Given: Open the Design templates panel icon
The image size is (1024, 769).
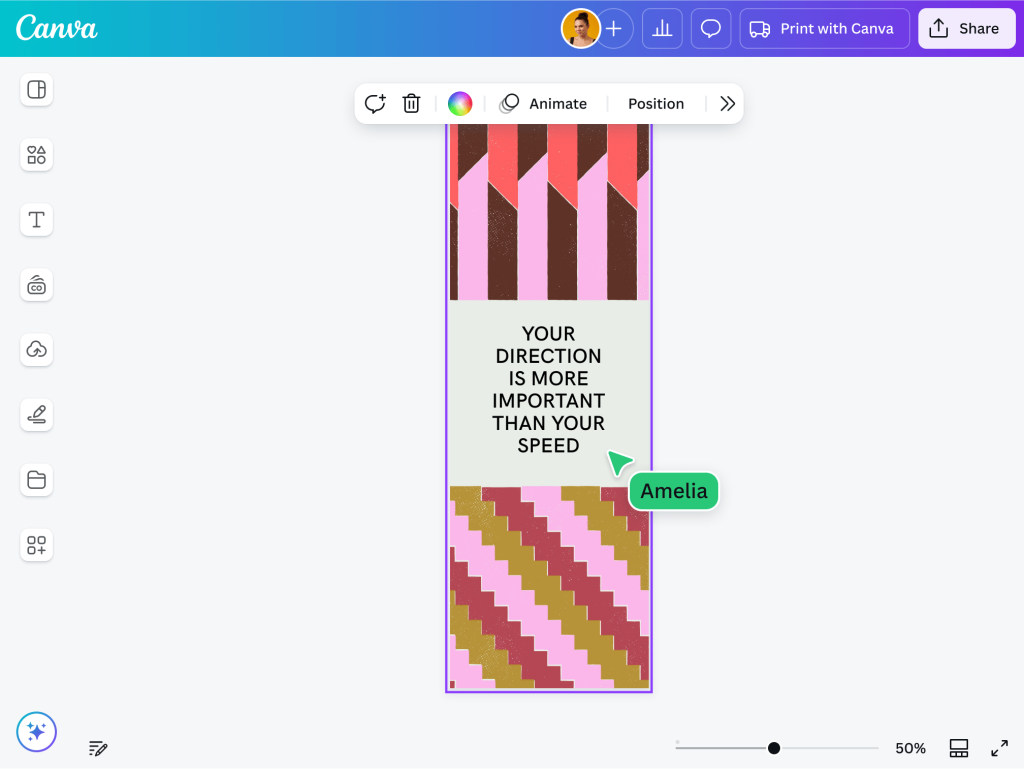Looking at the screenshot, I should click(37, 90).
